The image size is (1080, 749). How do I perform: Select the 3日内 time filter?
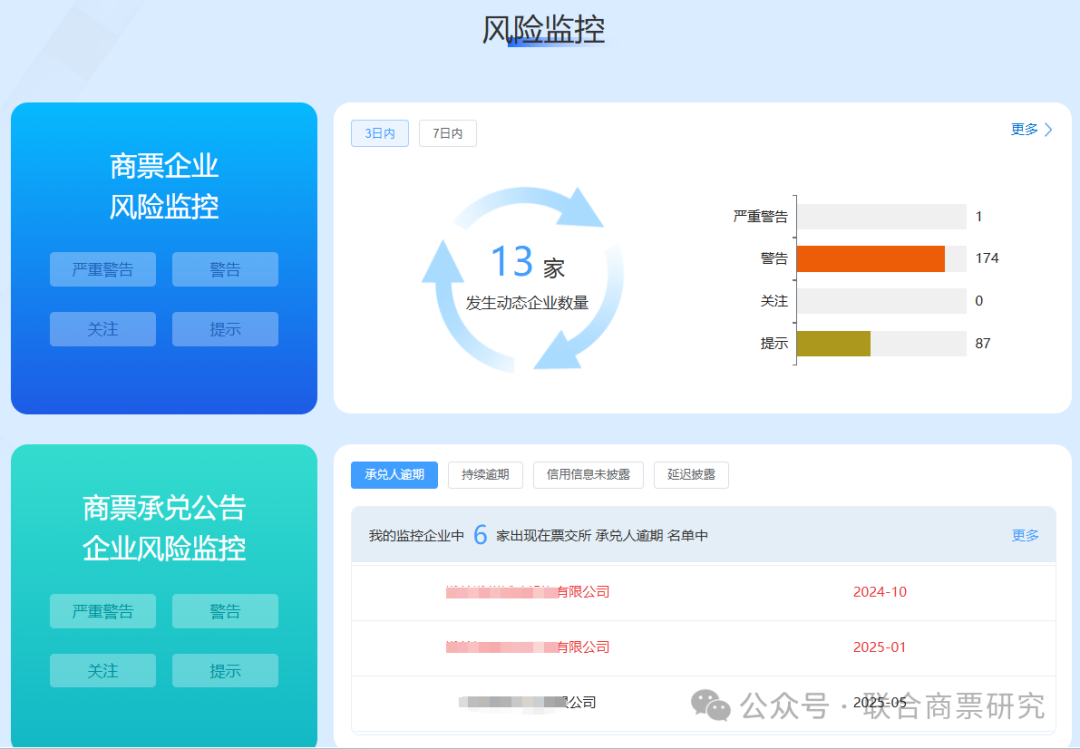(380, 134)
